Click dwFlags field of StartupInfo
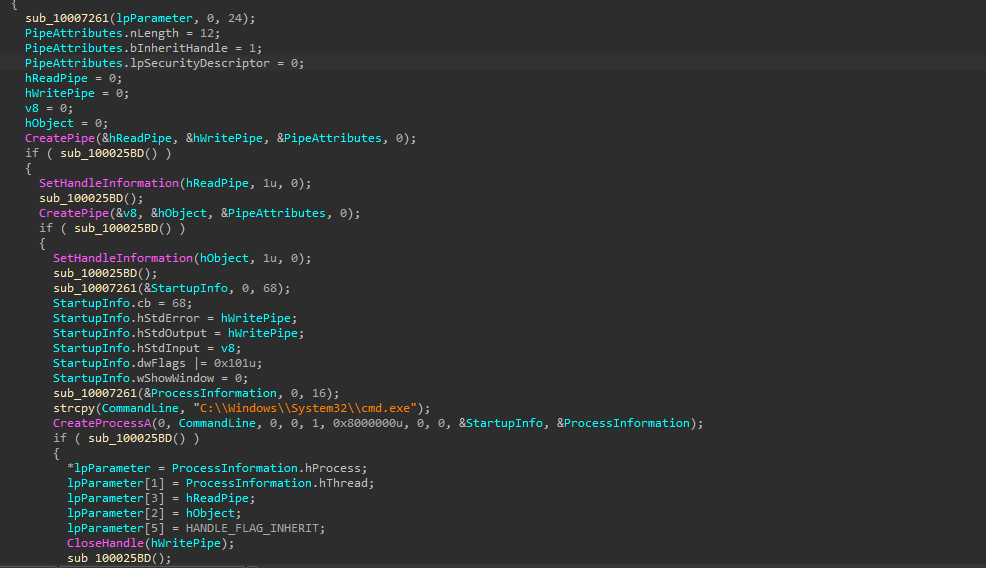This screenshot has height=568, width=986. [162, 364]
